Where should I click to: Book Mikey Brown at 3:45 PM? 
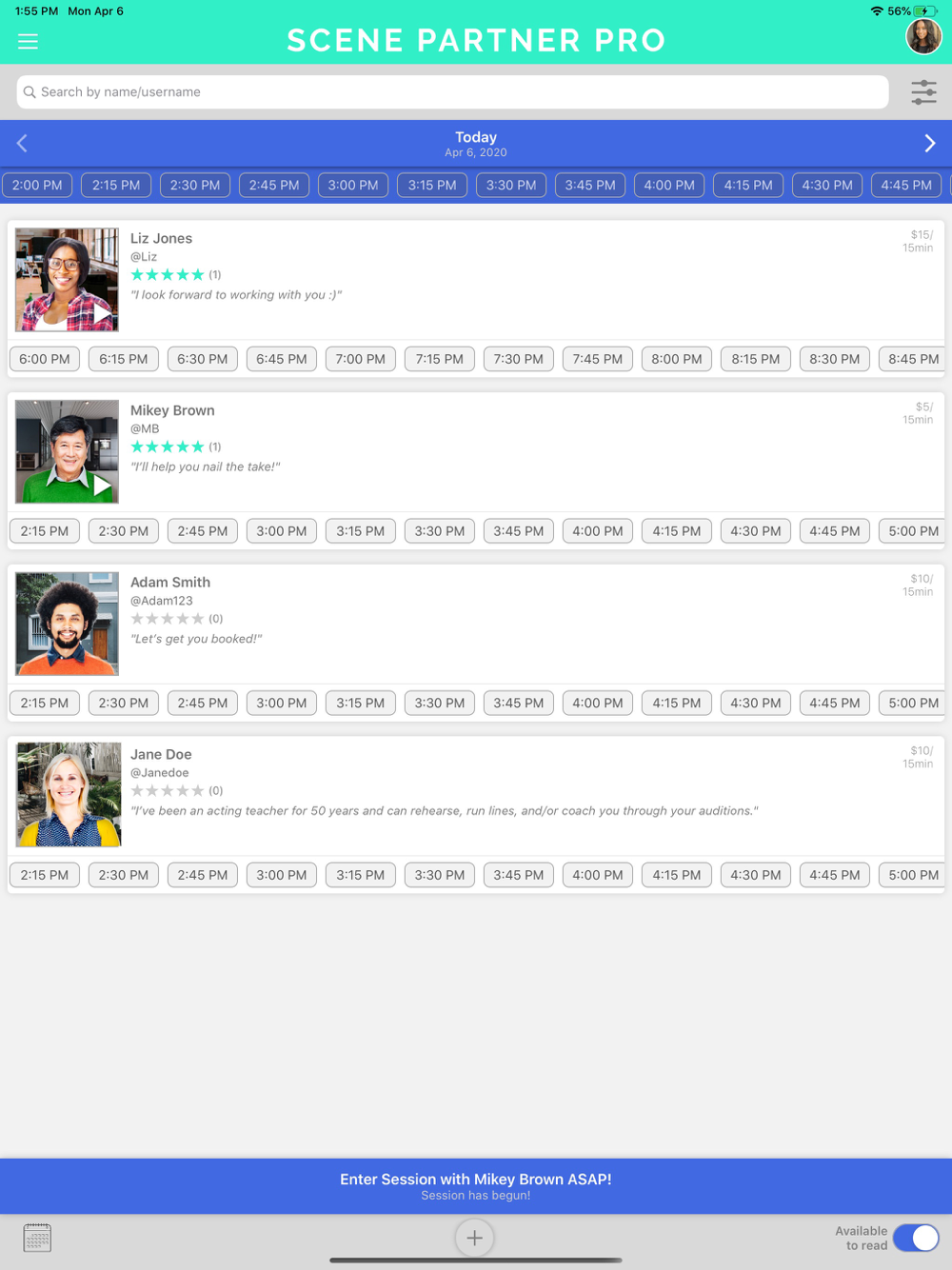[519, 531]
